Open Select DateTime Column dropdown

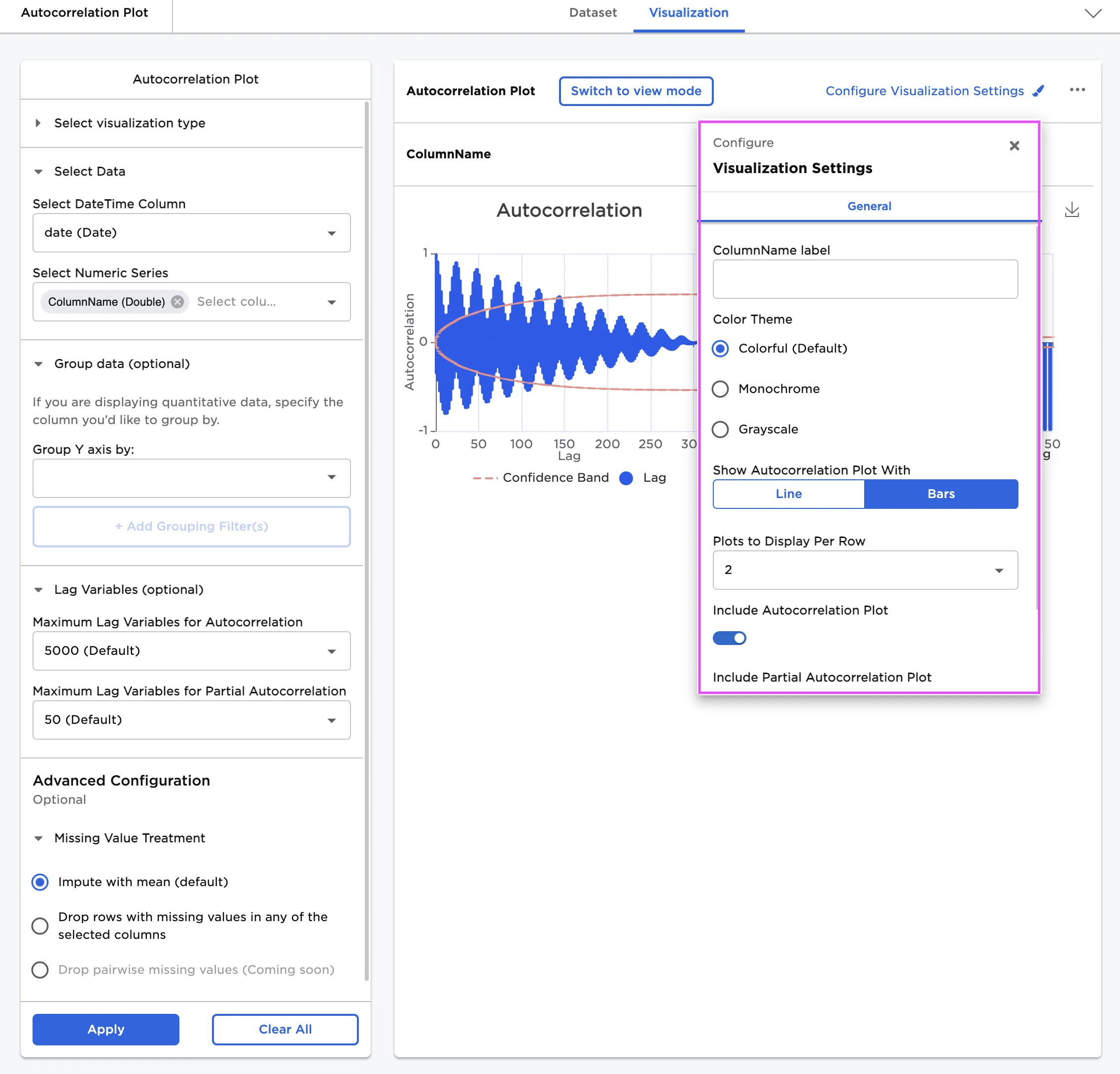191,233
